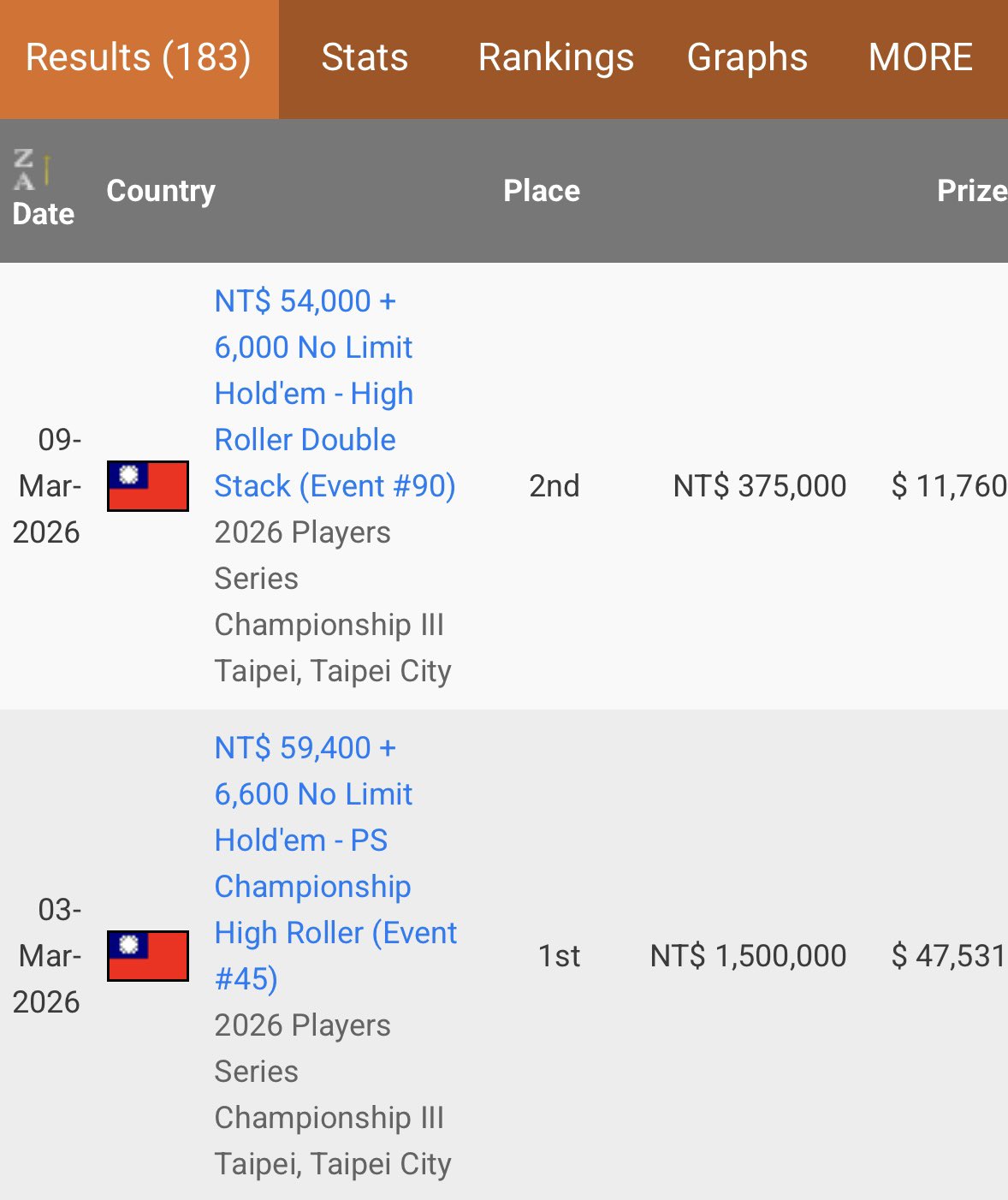View the Graphs tab
The height and width of the screenshot is (1200, 1008).
pos(747,58)
